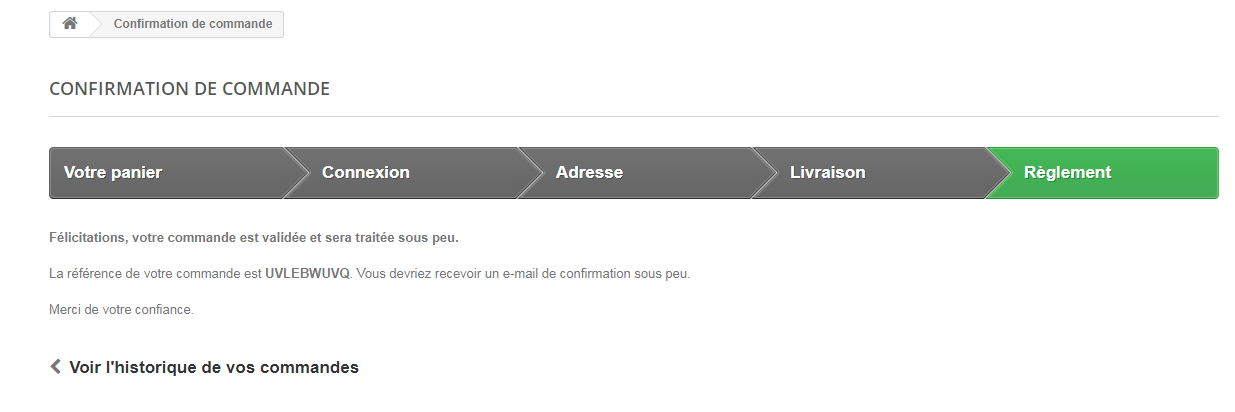
Task: Click the green Règlement step
Action: tap(1067, 173)
